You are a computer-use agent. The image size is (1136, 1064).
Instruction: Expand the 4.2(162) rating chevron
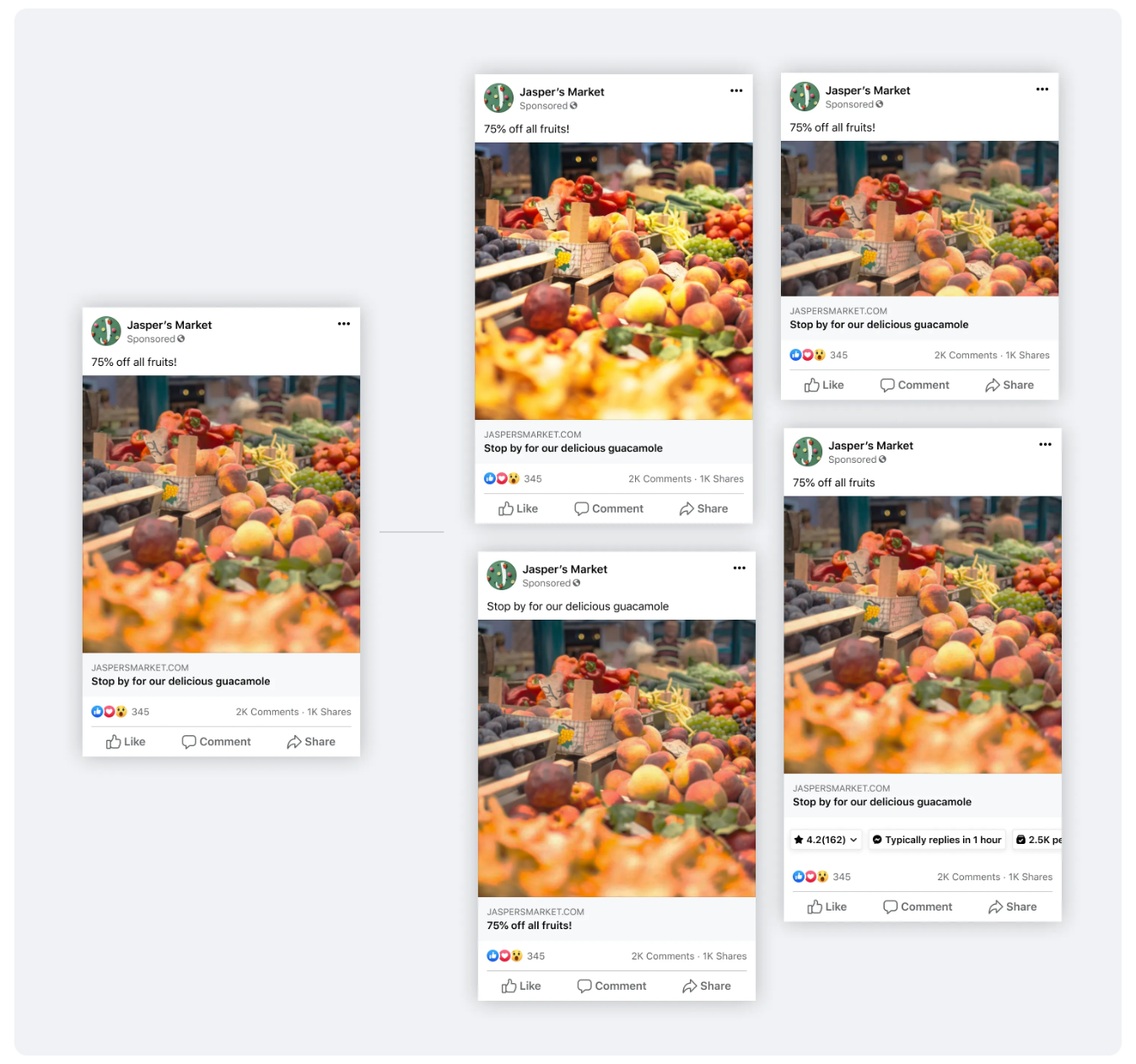tap(853, 840)
